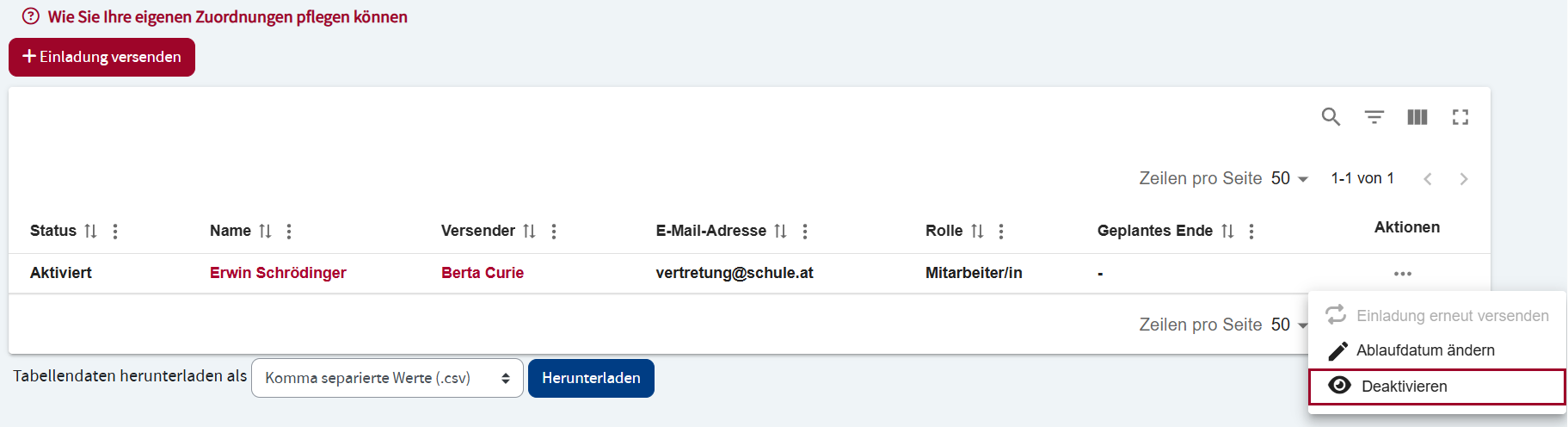
Task: Click the Einladung versenden button
Action: 101,57
